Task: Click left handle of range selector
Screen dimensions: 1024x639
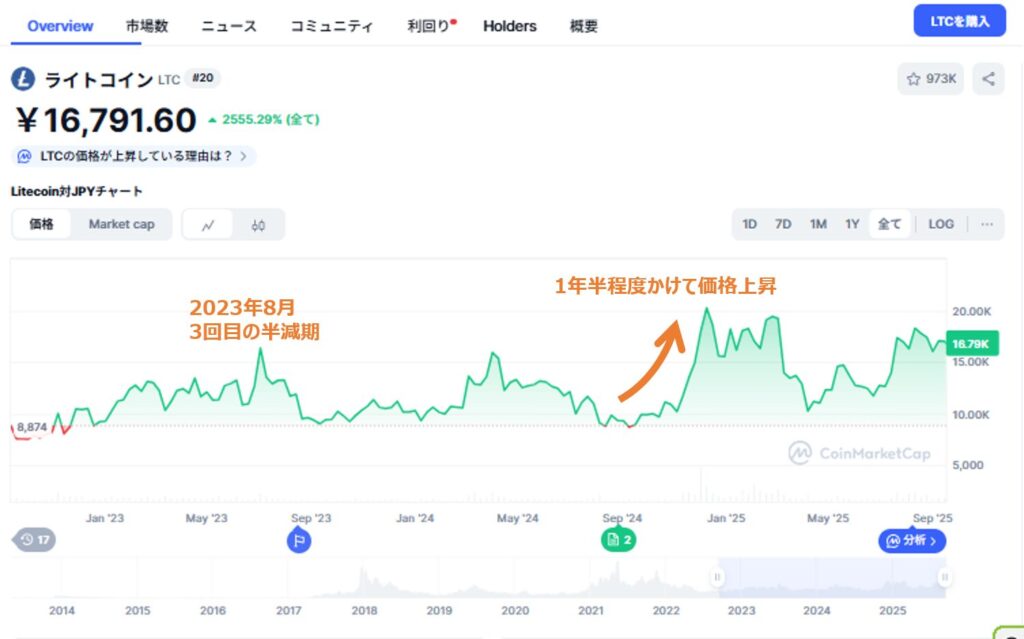Action: tap(717, 577)
